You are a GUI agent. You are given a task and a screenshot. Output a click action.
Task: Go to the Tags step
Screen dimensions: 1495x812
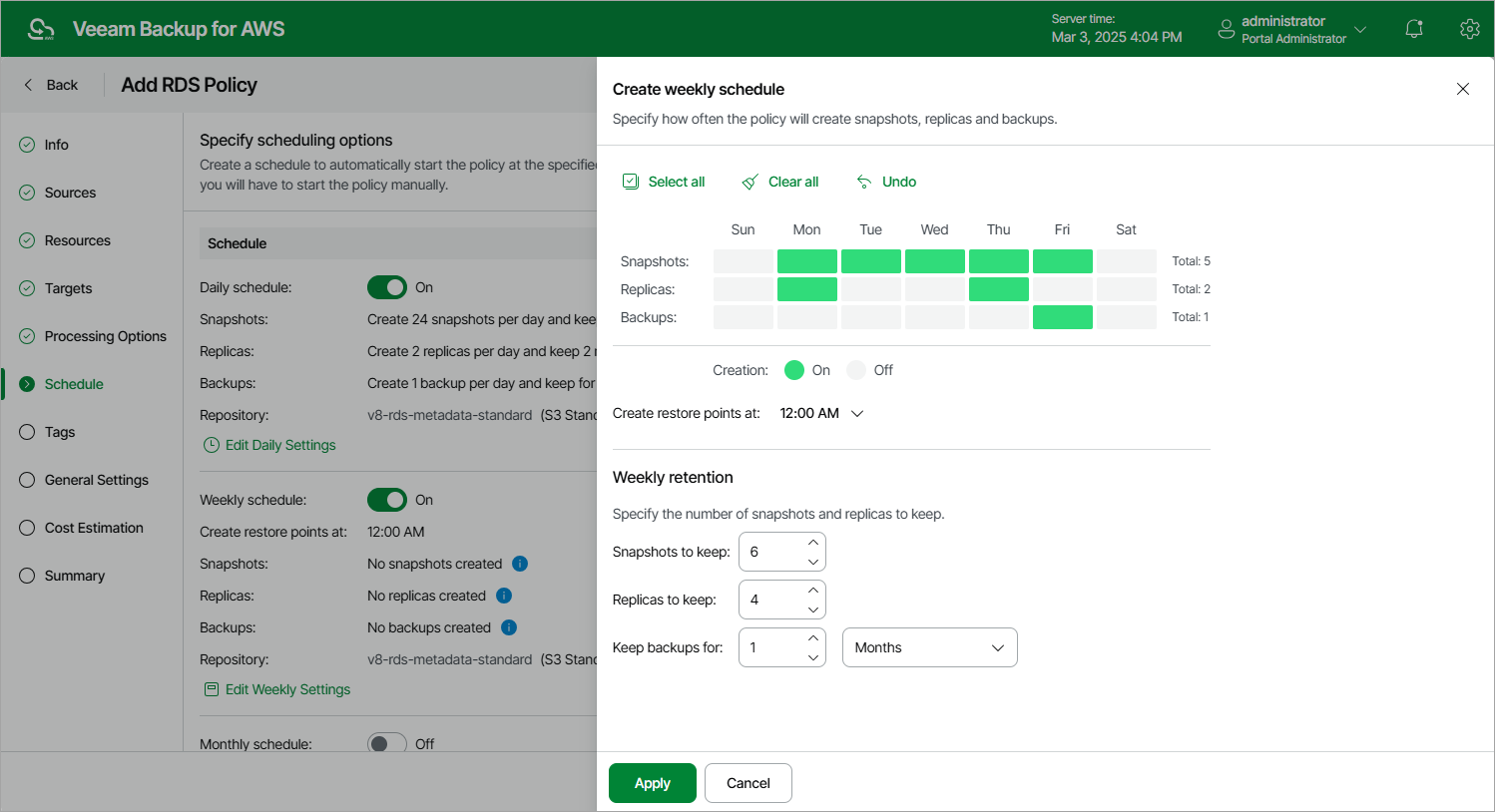(60, 432)
